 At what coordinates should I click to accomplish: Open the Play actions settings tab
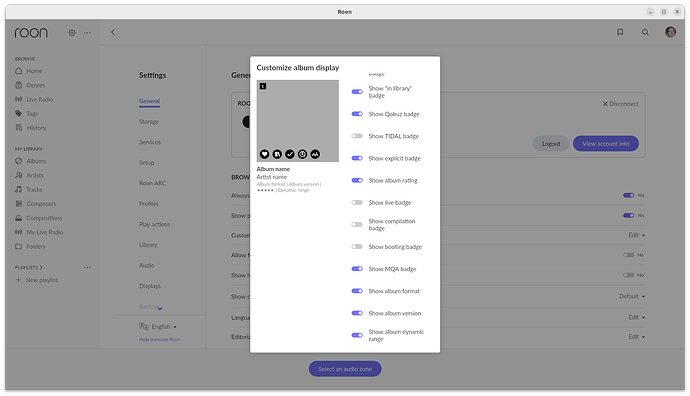coord(154,224)
